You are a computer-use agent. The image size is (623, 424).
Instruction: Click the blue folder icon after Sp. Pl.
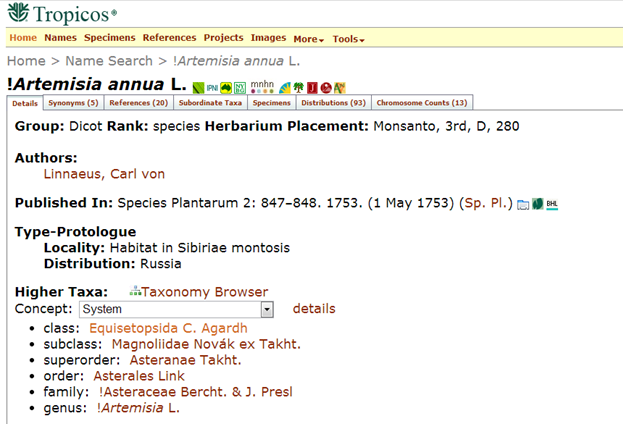[x=523, y=204]
